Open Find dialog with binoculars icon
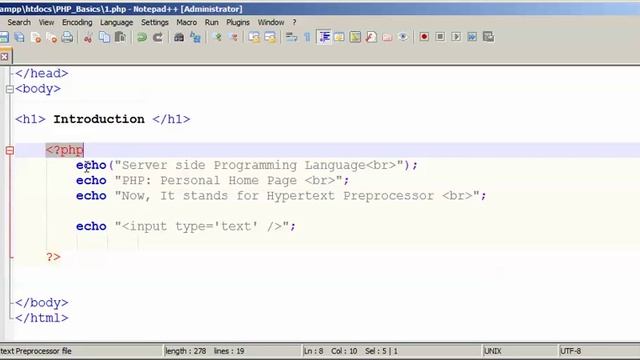This screenshot has width=640, height=360. point(179,37)
